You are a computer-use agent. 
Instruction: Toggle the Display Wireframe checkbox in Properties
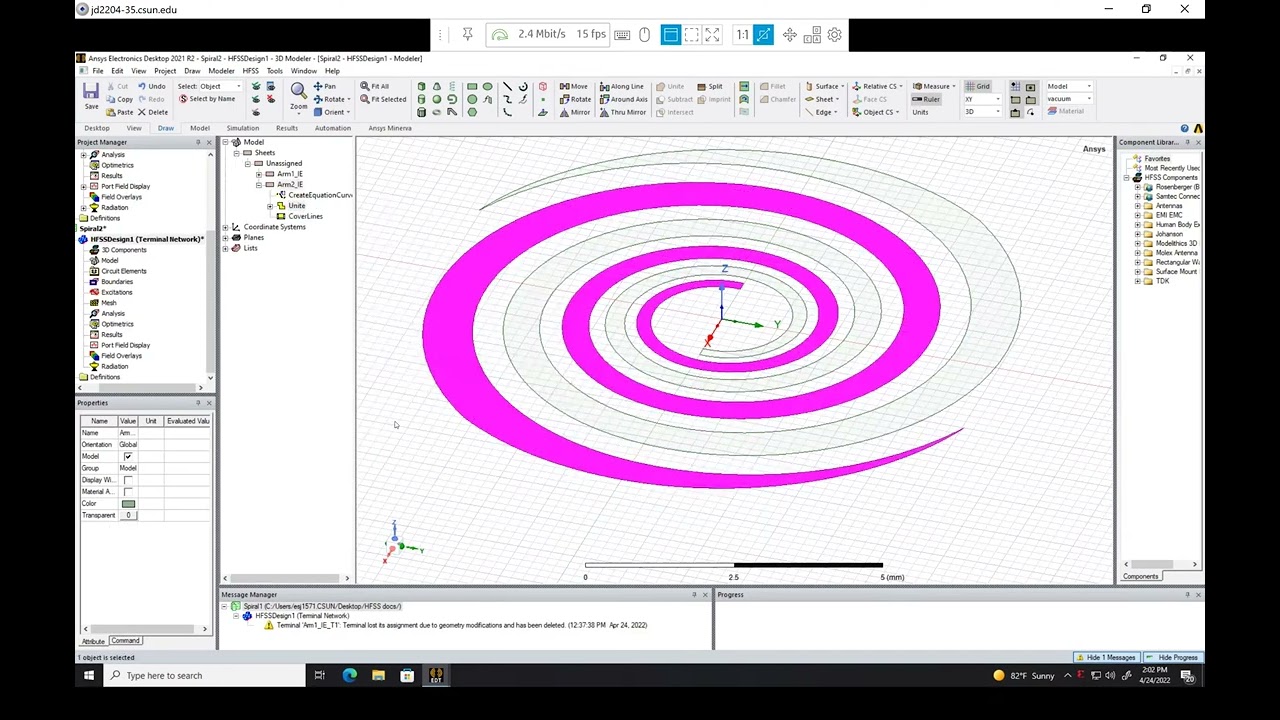click(x=128, y=480)
